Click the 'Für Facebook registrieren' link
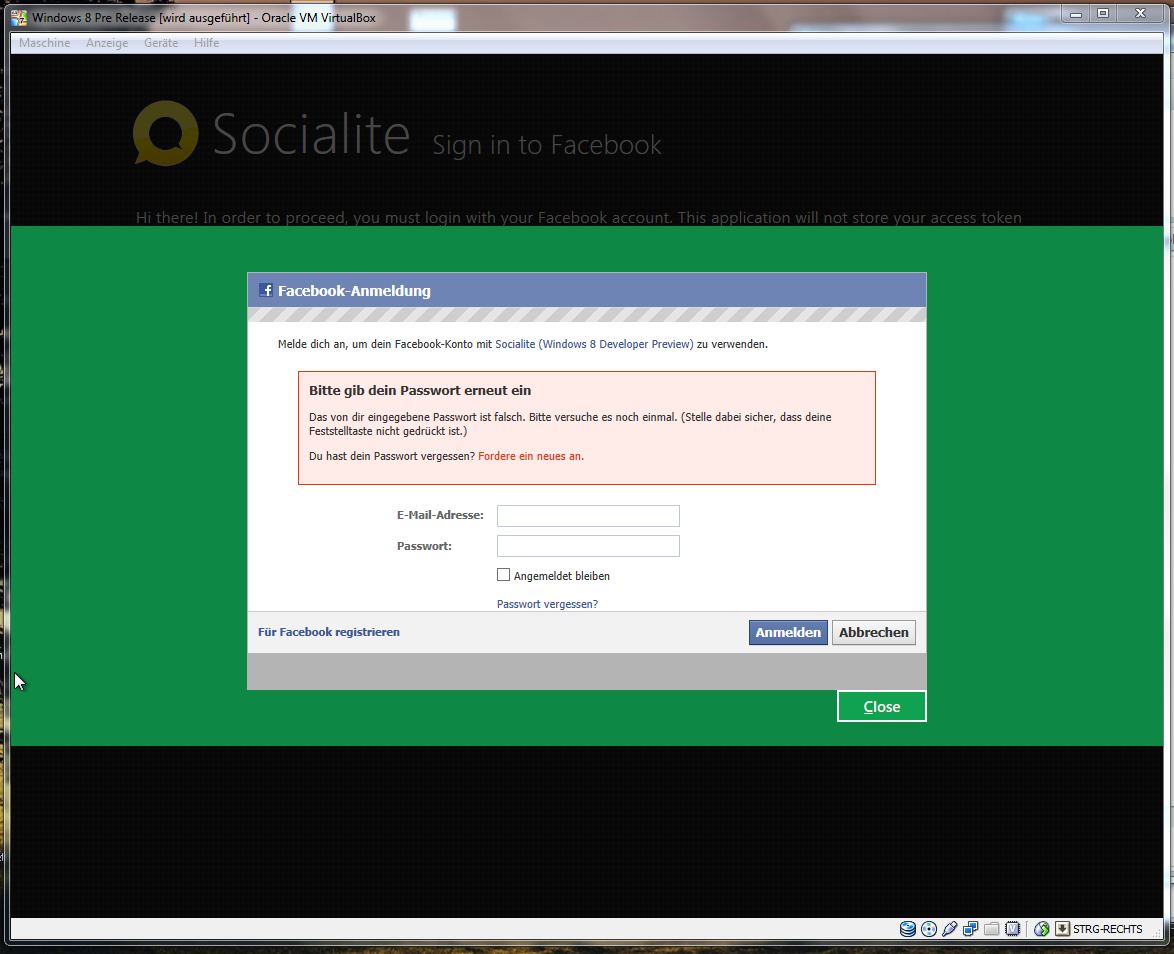The image size is (1174, 954). click(x=329, y=632)
